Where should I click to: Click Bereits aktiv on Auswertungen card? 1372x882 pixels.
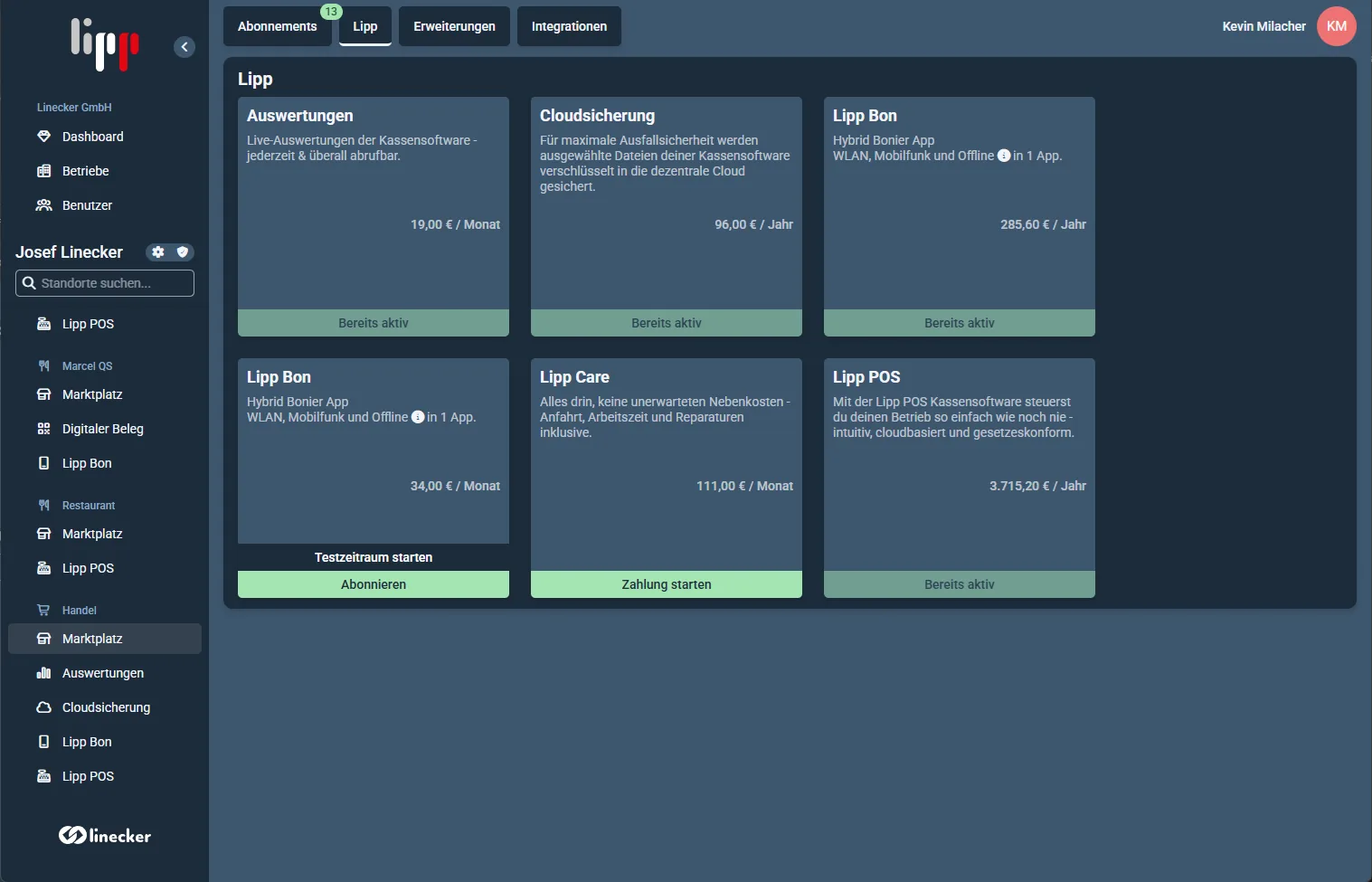pos(374,323)
